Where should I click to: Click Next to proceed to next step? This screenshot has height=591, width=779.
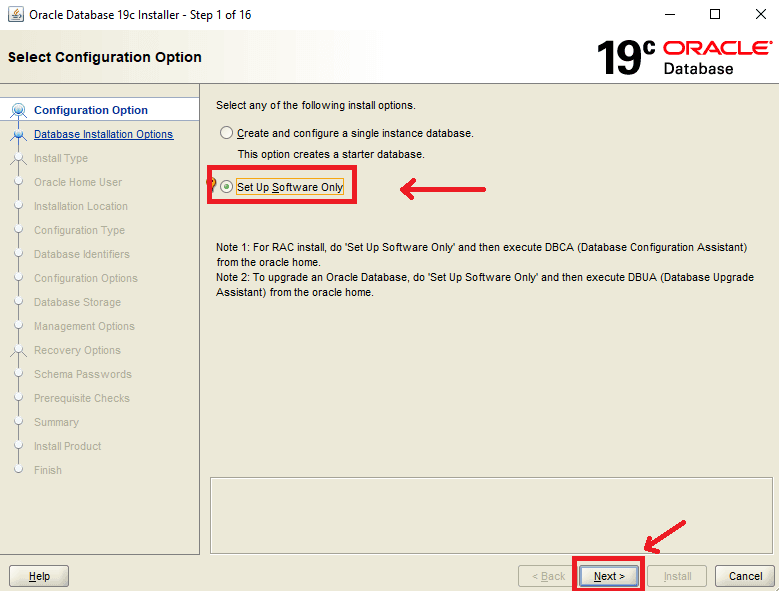pos(609,576)
